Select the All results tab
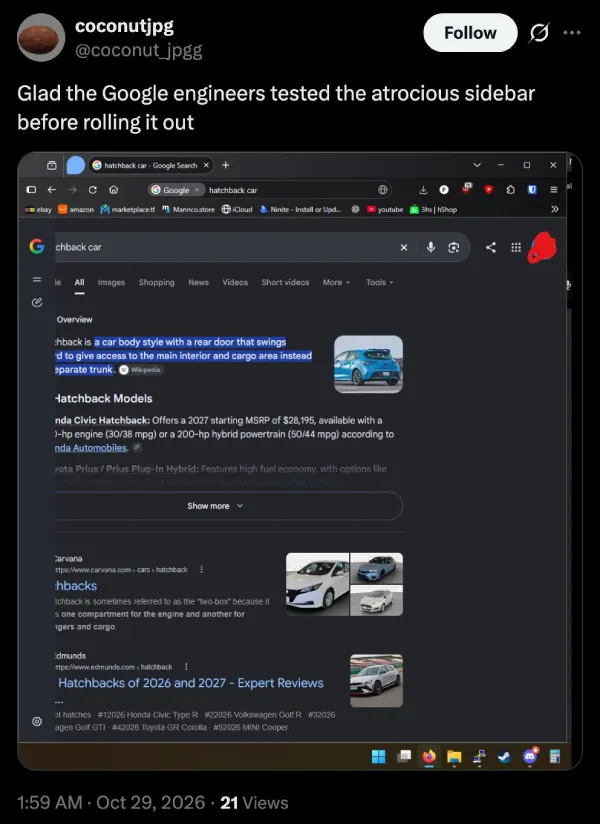 tap(79, 282)
